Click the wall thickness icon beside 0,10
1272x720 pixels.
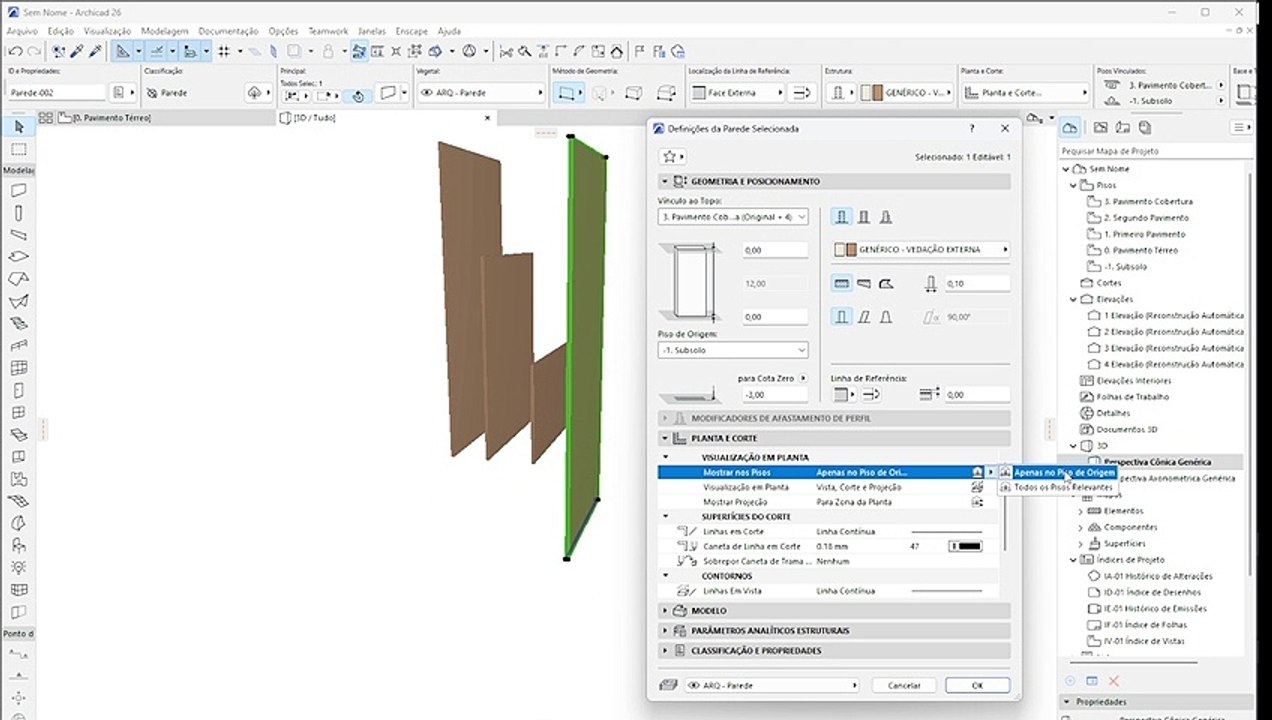tap(931, 284)
